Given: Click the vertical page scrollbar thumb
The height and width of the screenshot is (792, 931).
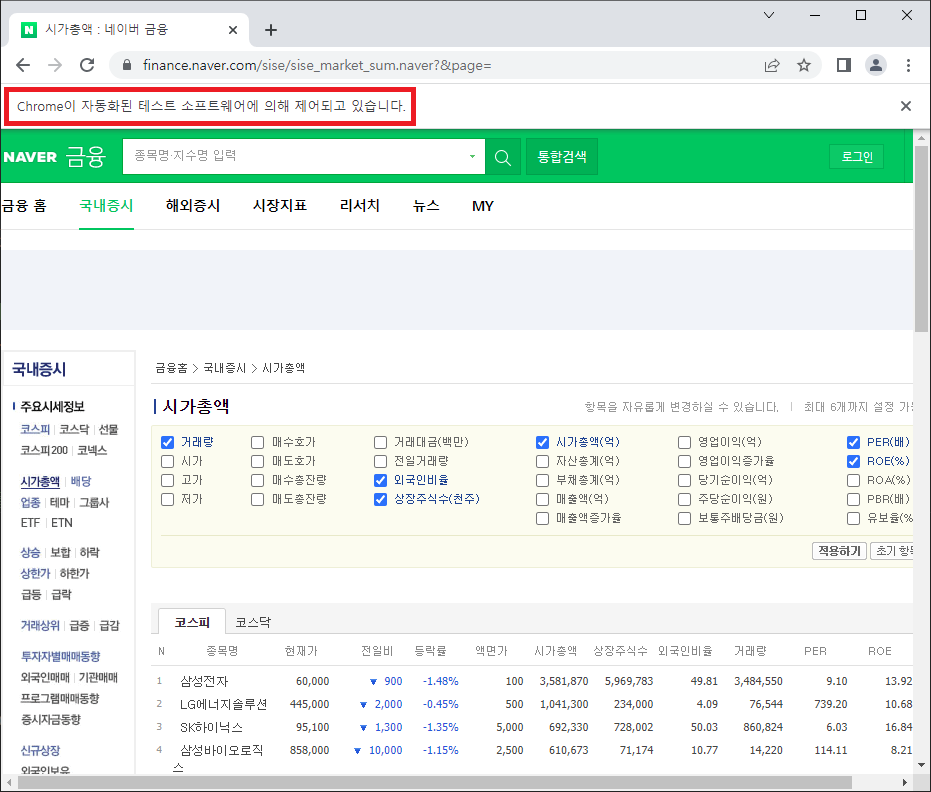Looking at the screenshot, I should [x=921, y=237].
